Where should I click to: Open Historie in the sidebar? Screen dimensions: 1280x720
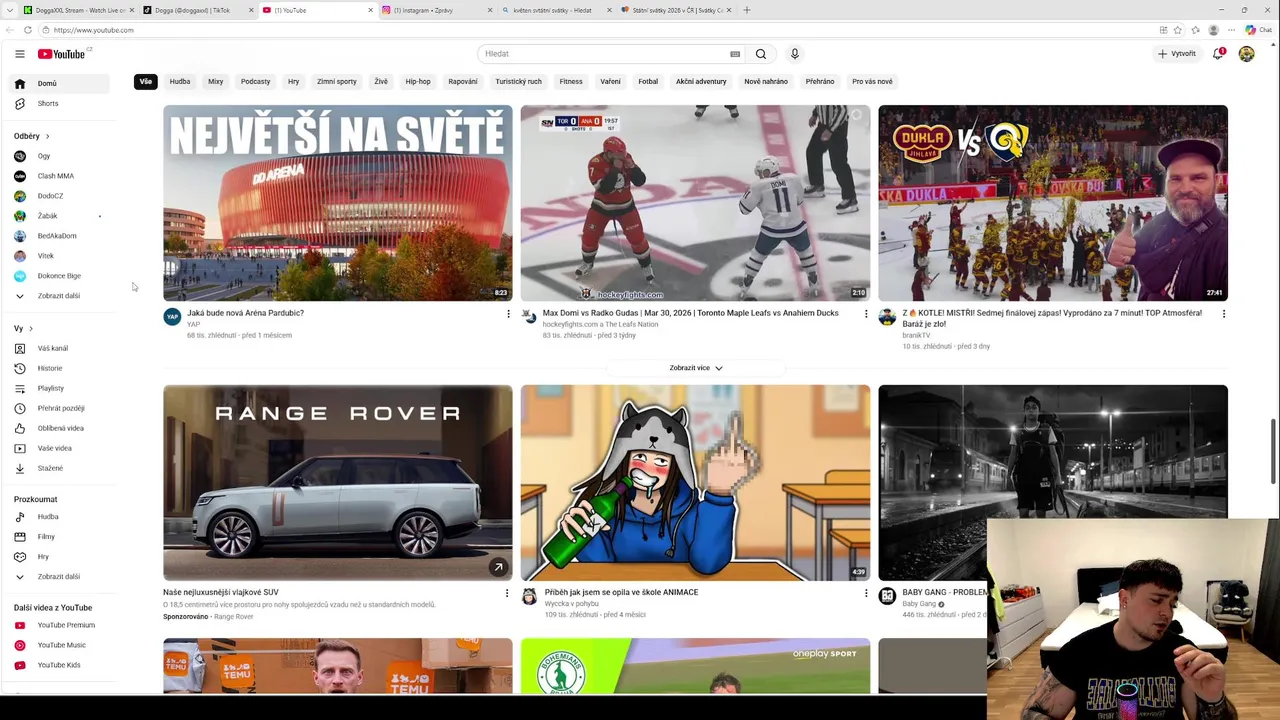click(x=58, y=368)
